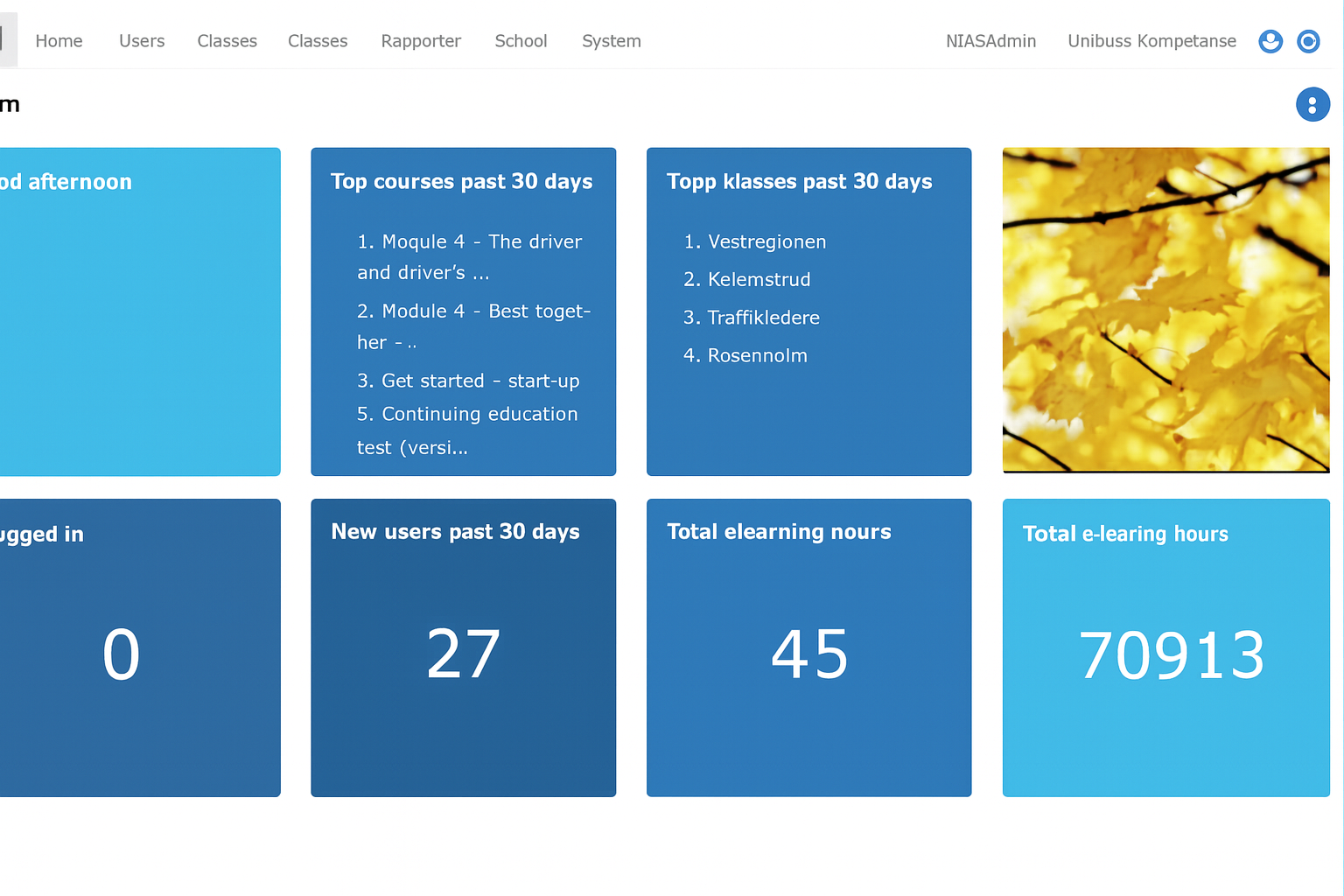Click the 'Total e-learing hours' title
Screen dimensions: 1344x896
pyautogui.click(x=1125, y=534)
